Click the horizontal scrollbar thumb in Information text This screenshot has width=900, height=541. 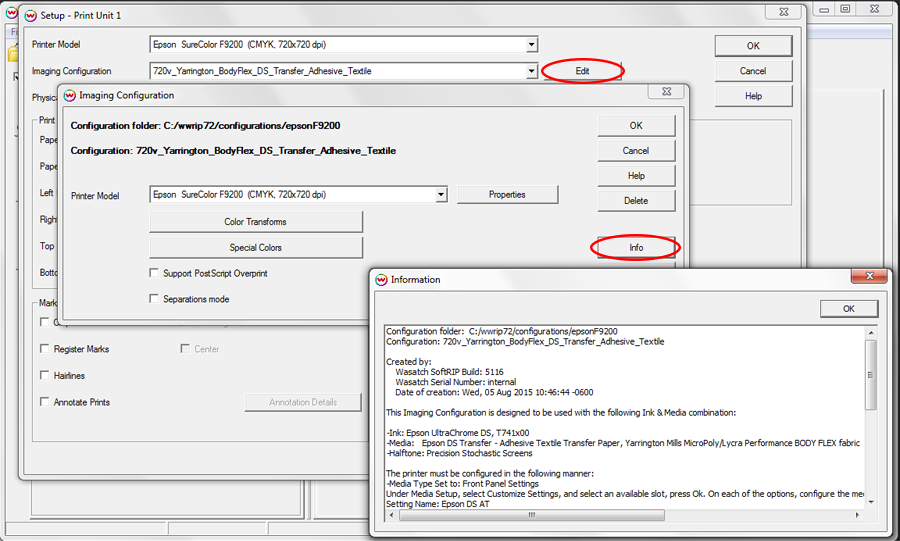coord(532,515)
